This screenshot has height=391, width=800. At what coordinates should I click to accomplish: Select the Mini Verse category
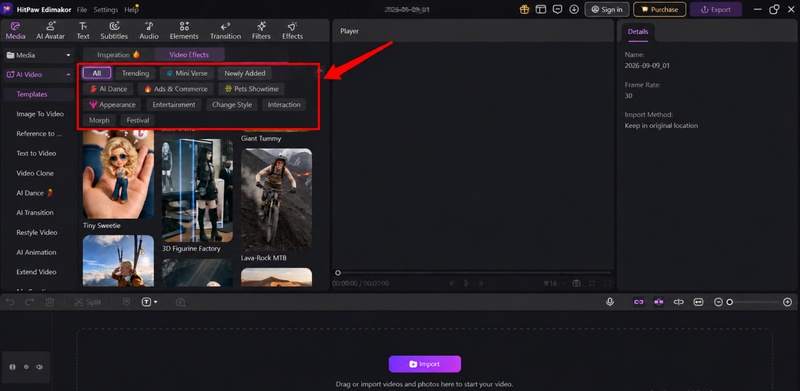(187, 74)
